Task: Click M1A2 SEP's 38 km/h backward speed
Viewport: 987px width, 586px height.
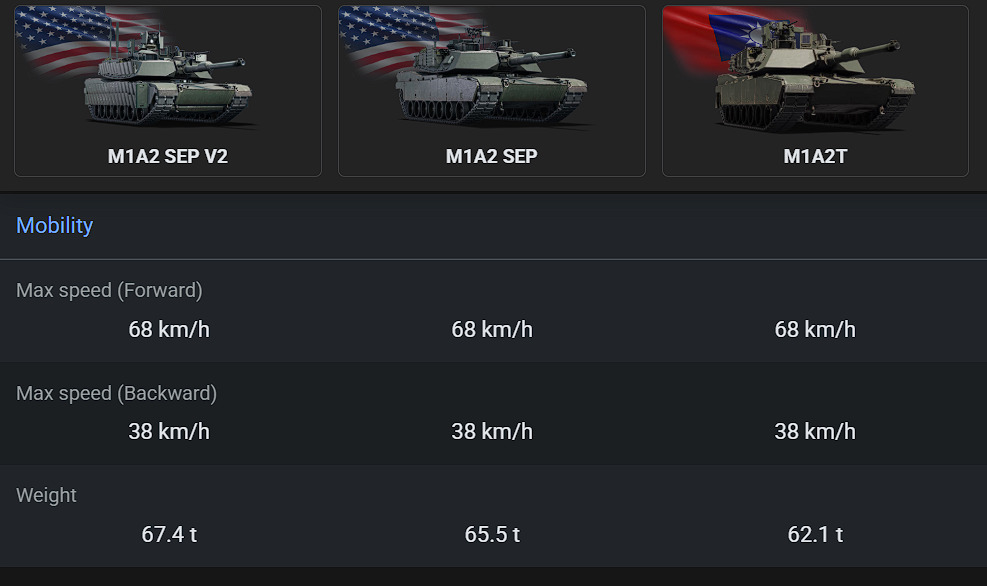Action: pos(492,432)
